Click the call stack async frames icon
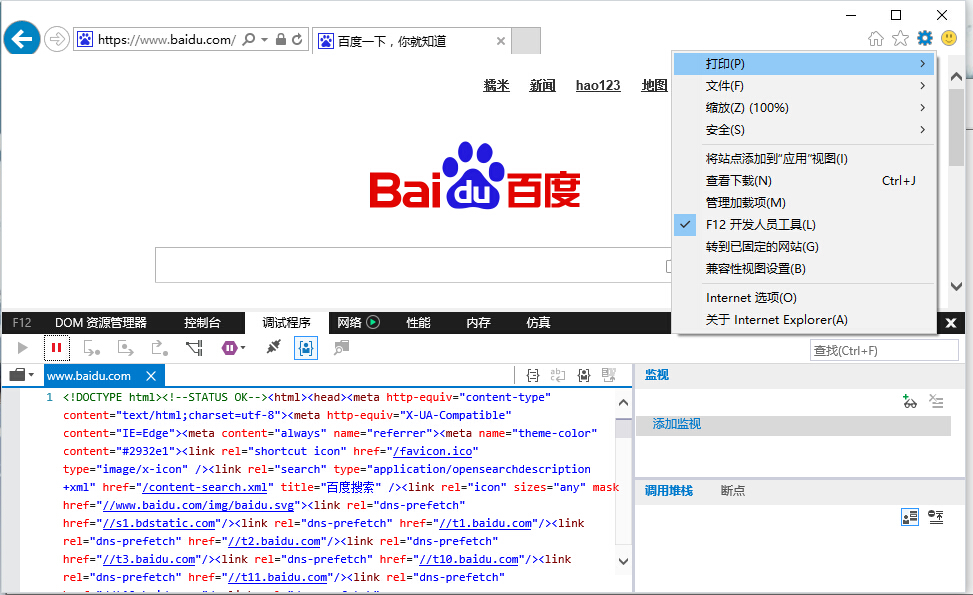Viewport: 973px width, 595px height. (936, 517)
